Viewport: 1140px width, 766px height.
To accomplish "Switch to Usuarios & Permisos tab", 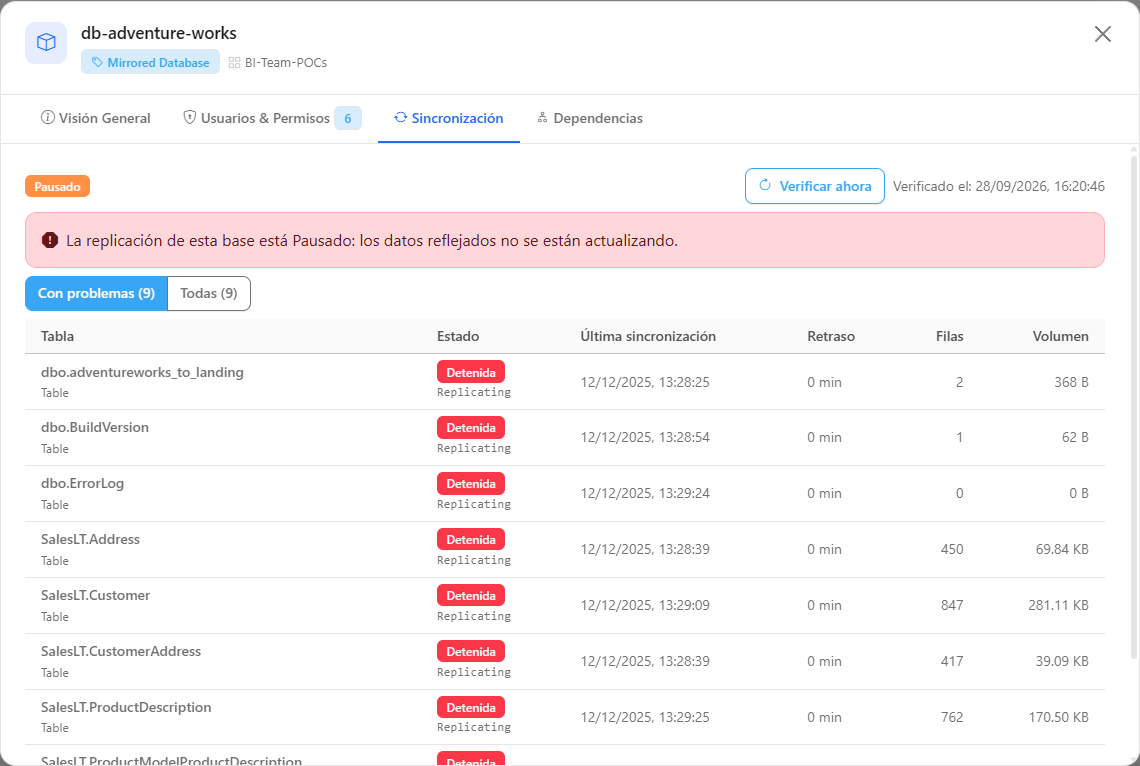I will pos(272,118).
